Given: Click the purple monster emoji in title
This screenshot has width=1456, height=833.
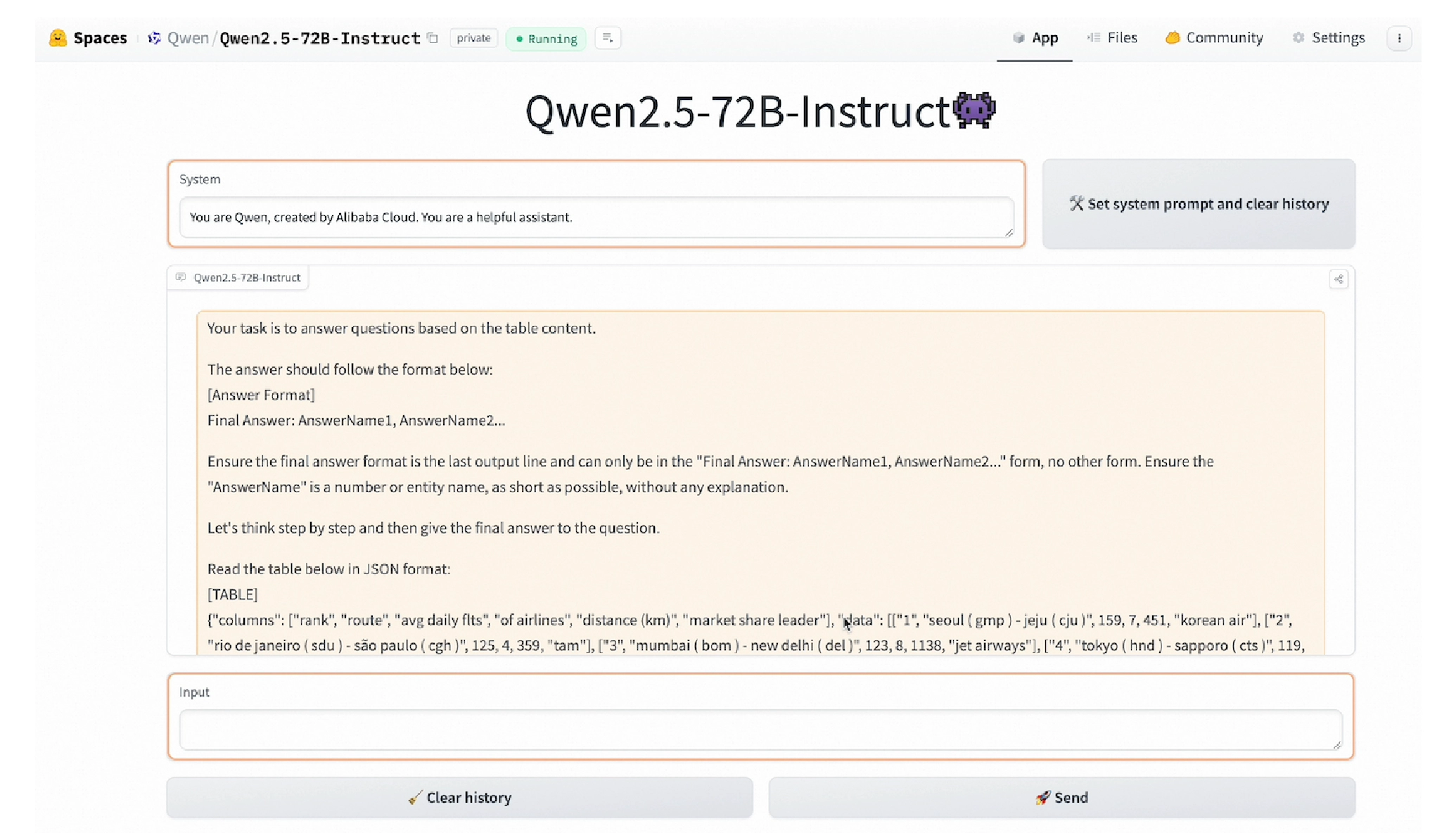Looking at the screenshot, I should click(x=974, y=110).
